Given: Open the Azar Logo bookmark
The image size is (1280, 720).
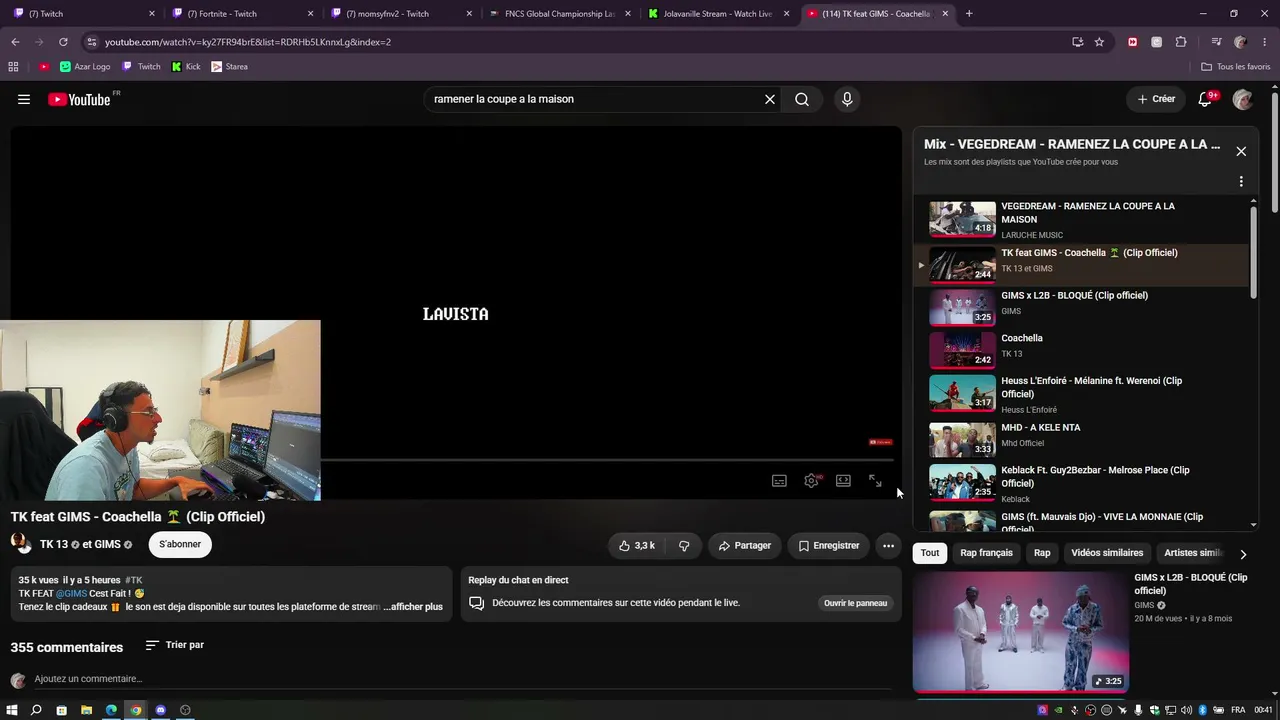Looking at the screenshot, I should click(x=85, y=67).
